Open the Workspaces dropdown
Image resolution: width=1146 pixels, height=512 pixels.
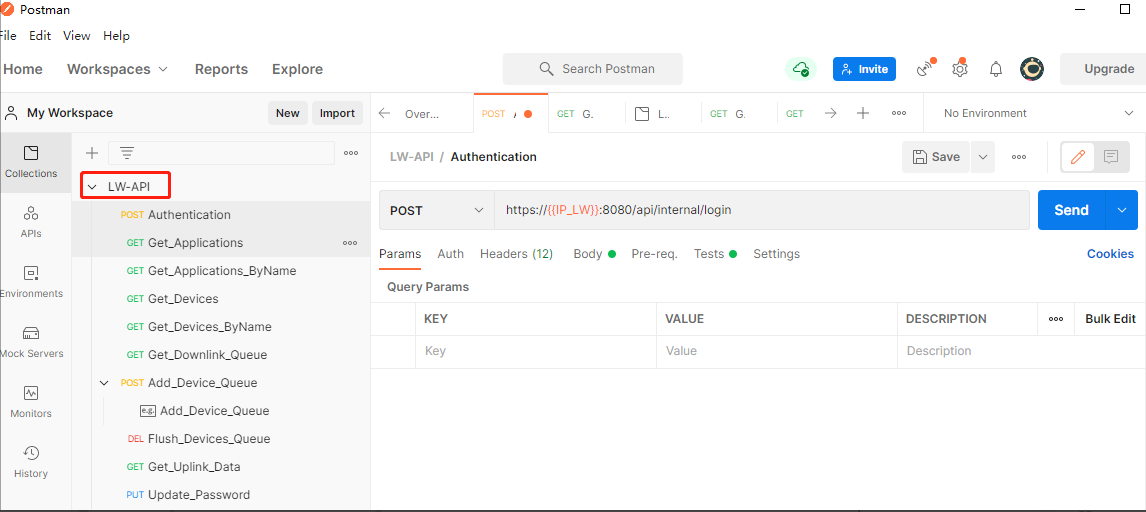coord(118,69)
